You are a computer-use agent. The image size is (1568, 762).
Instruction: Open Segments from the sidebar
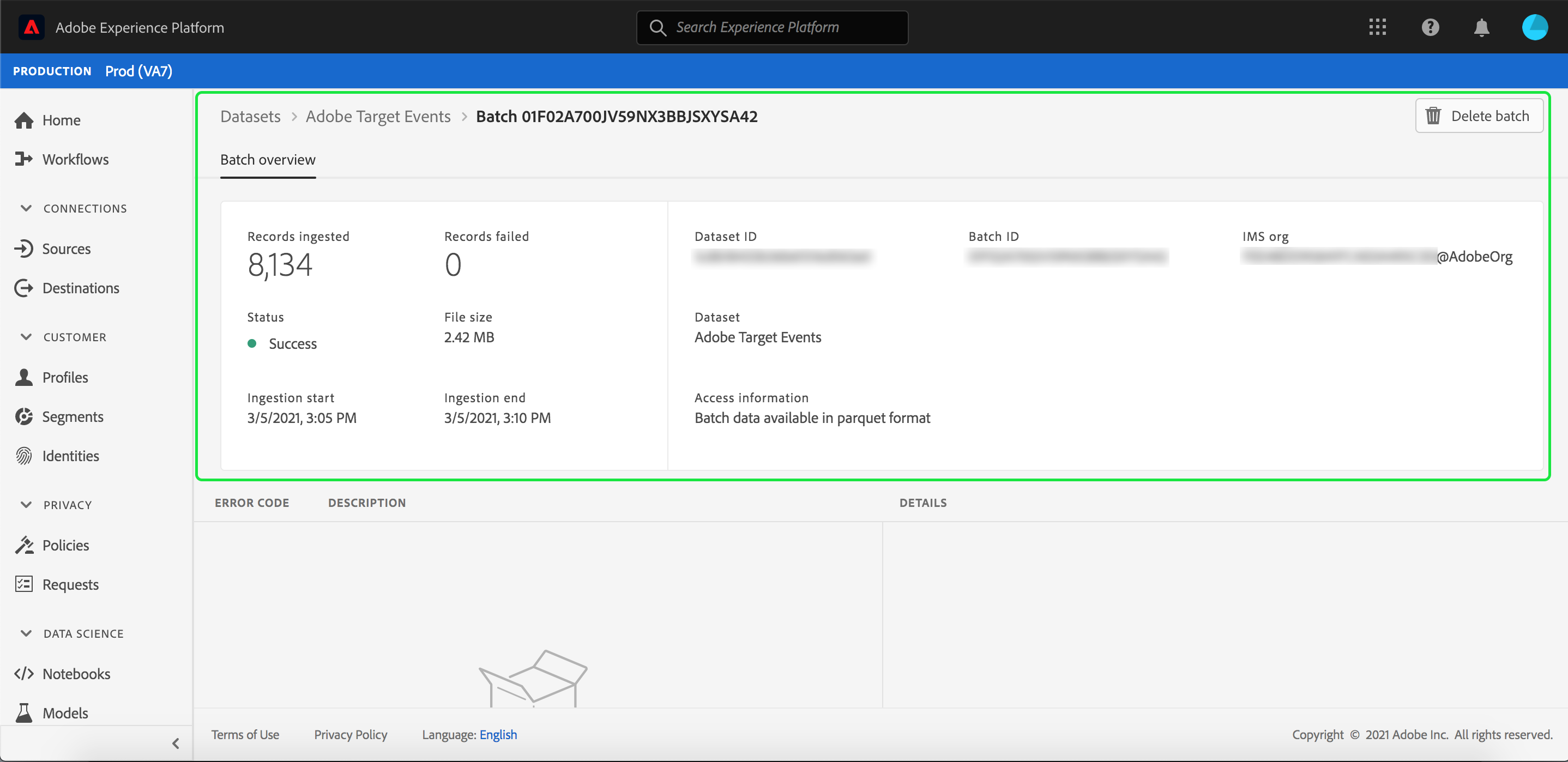[73, 417]
